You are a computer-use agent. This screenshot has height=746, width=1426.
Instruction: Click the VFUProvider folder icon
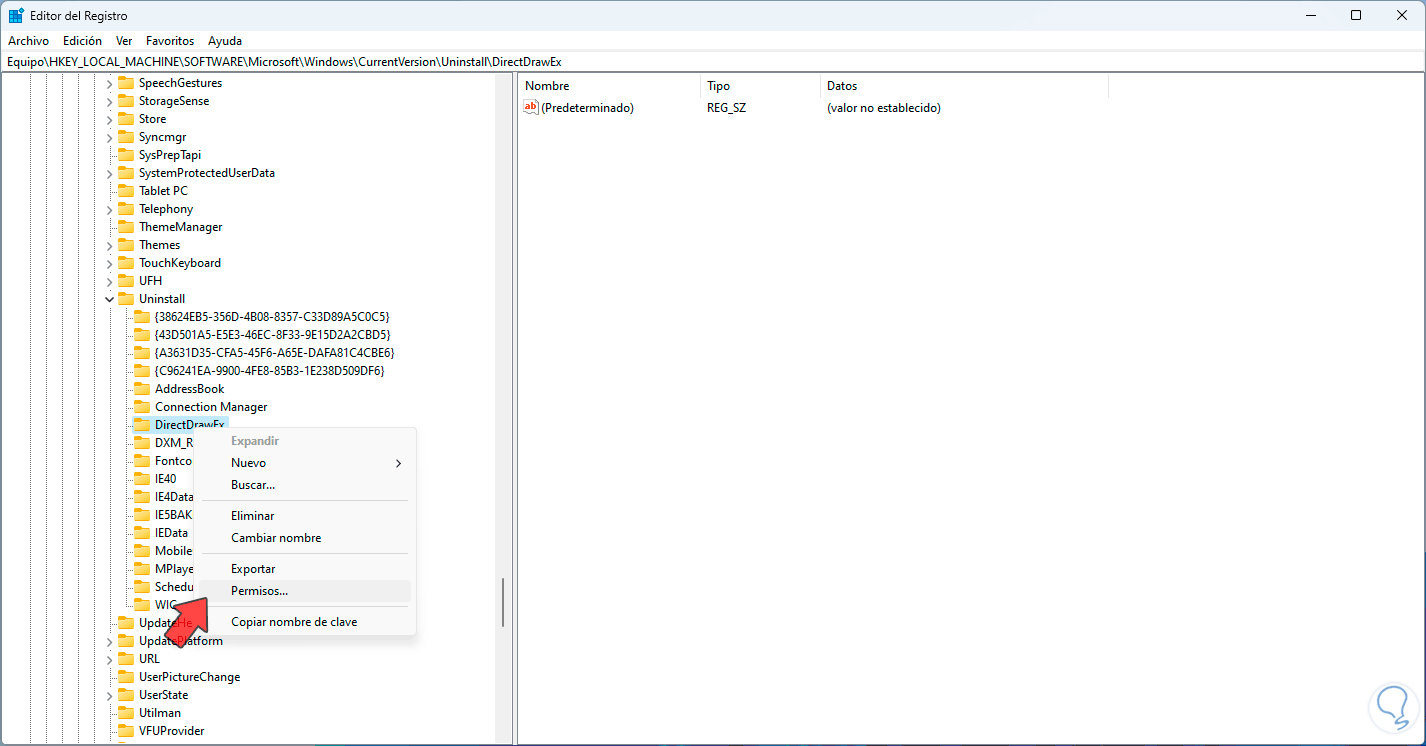[x=126, y=731]
